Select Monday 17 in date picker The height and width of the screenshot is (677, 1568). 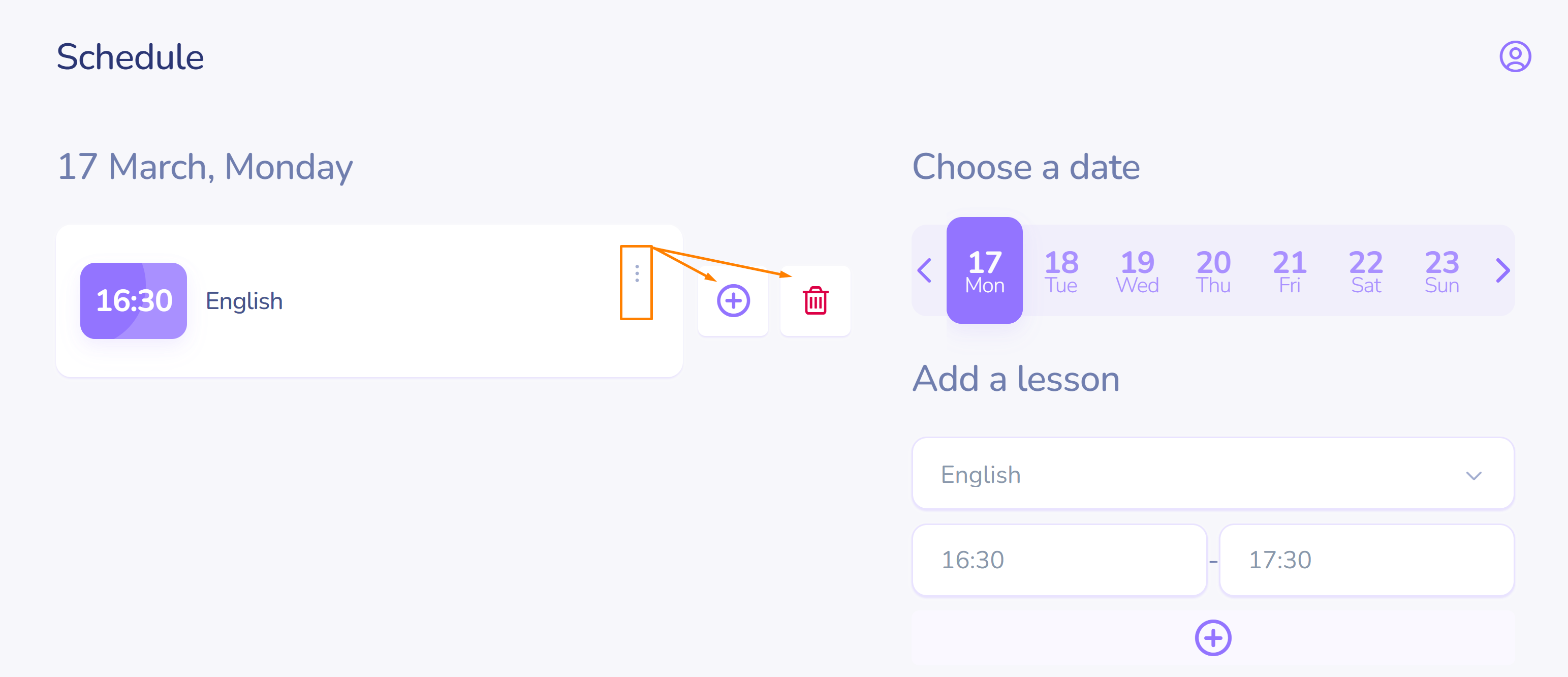pos(984,271)
